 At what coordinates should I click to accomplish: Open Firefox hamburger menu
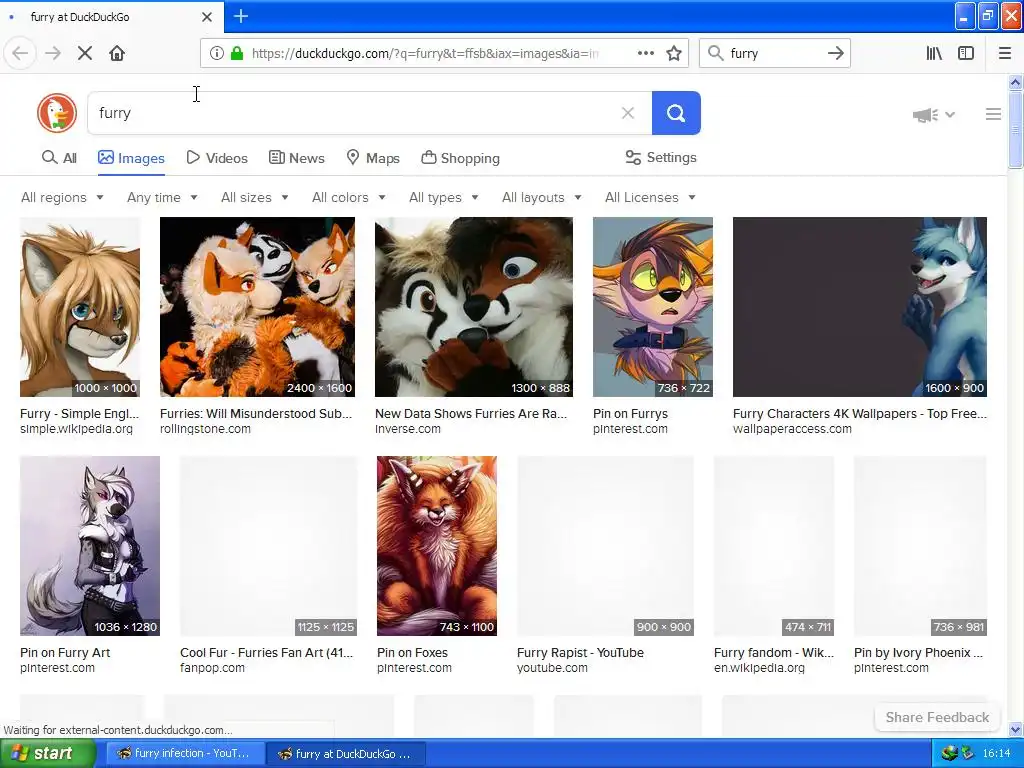(1005, 53)
